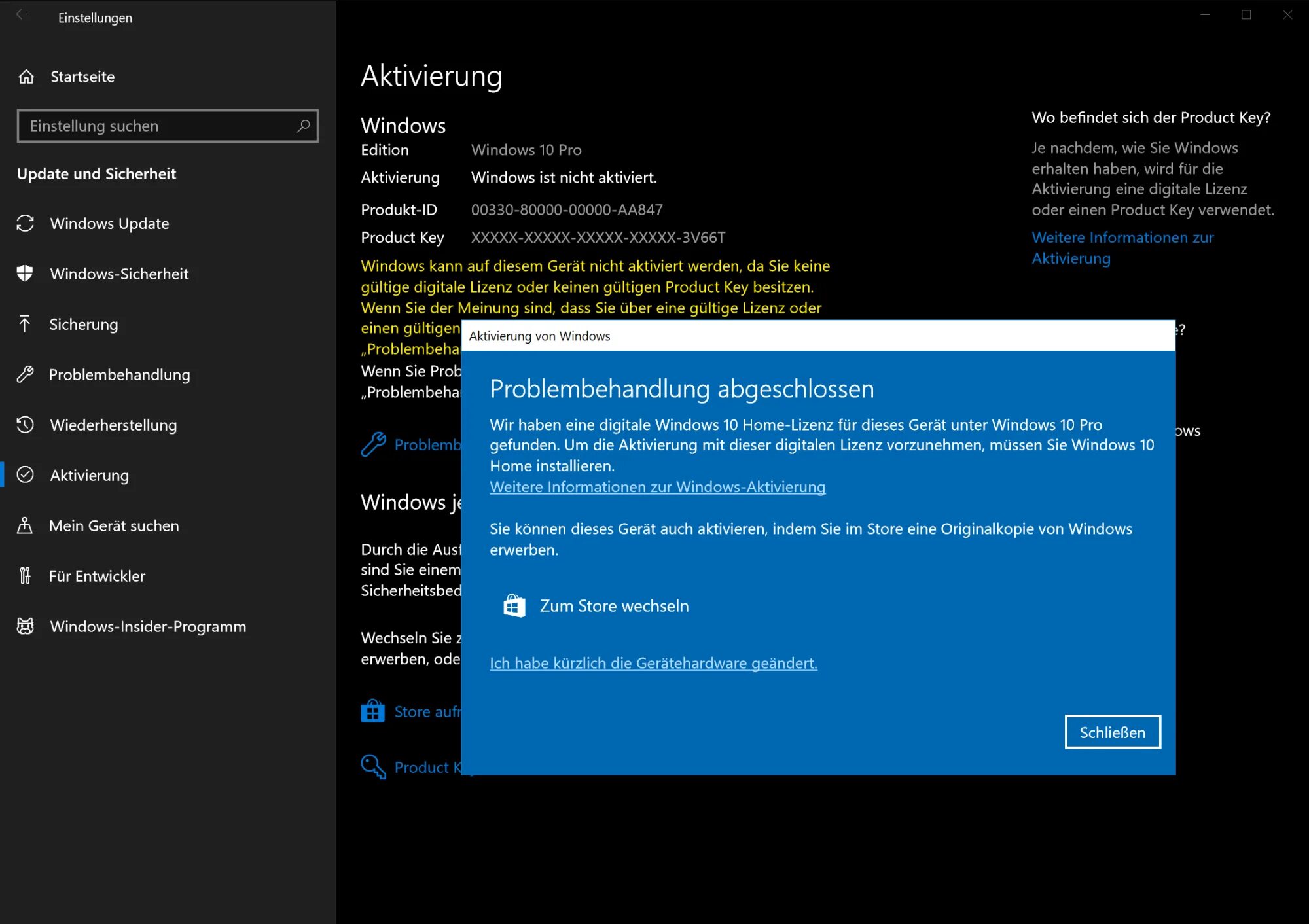Click the Einstellung suchen search field

[x=157, y=126]
